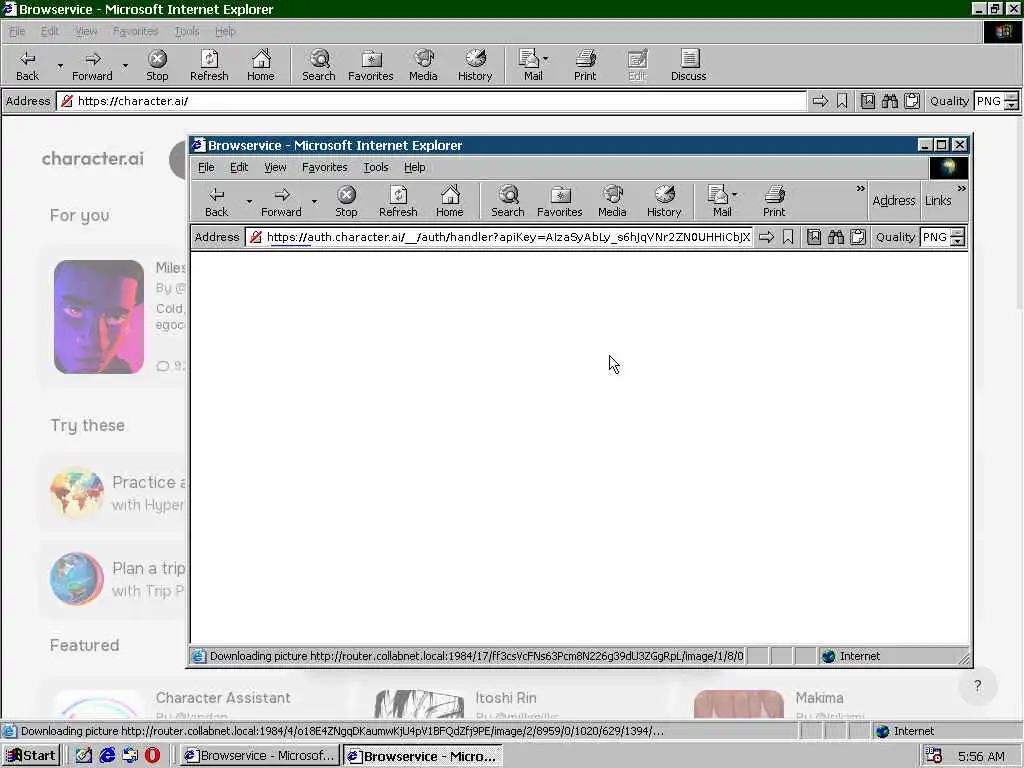
Task: Click find binoculars icon in front window
Action: 836,237
